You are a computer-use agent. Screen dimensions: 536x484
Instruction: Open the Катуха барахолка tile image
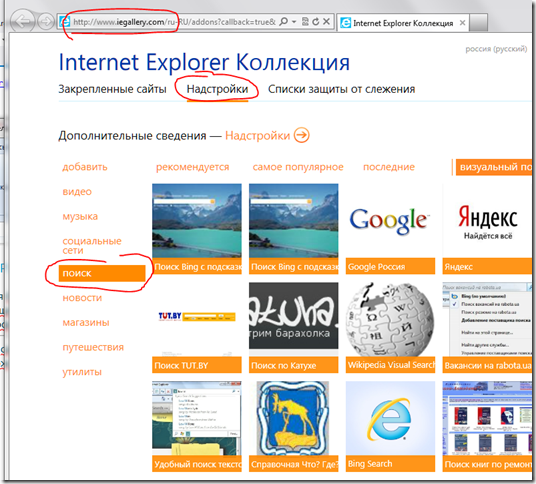coord(294,319)
